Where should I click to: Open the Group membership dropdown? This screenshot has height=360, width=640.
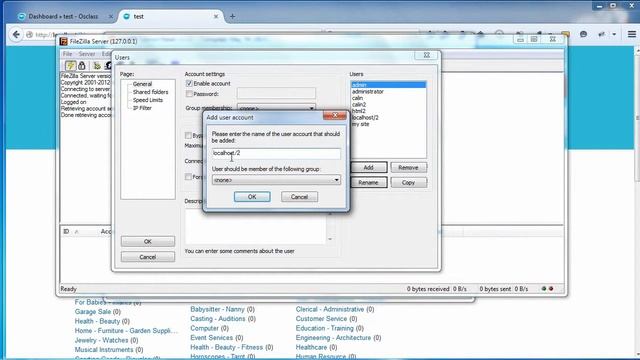point(276,108)
